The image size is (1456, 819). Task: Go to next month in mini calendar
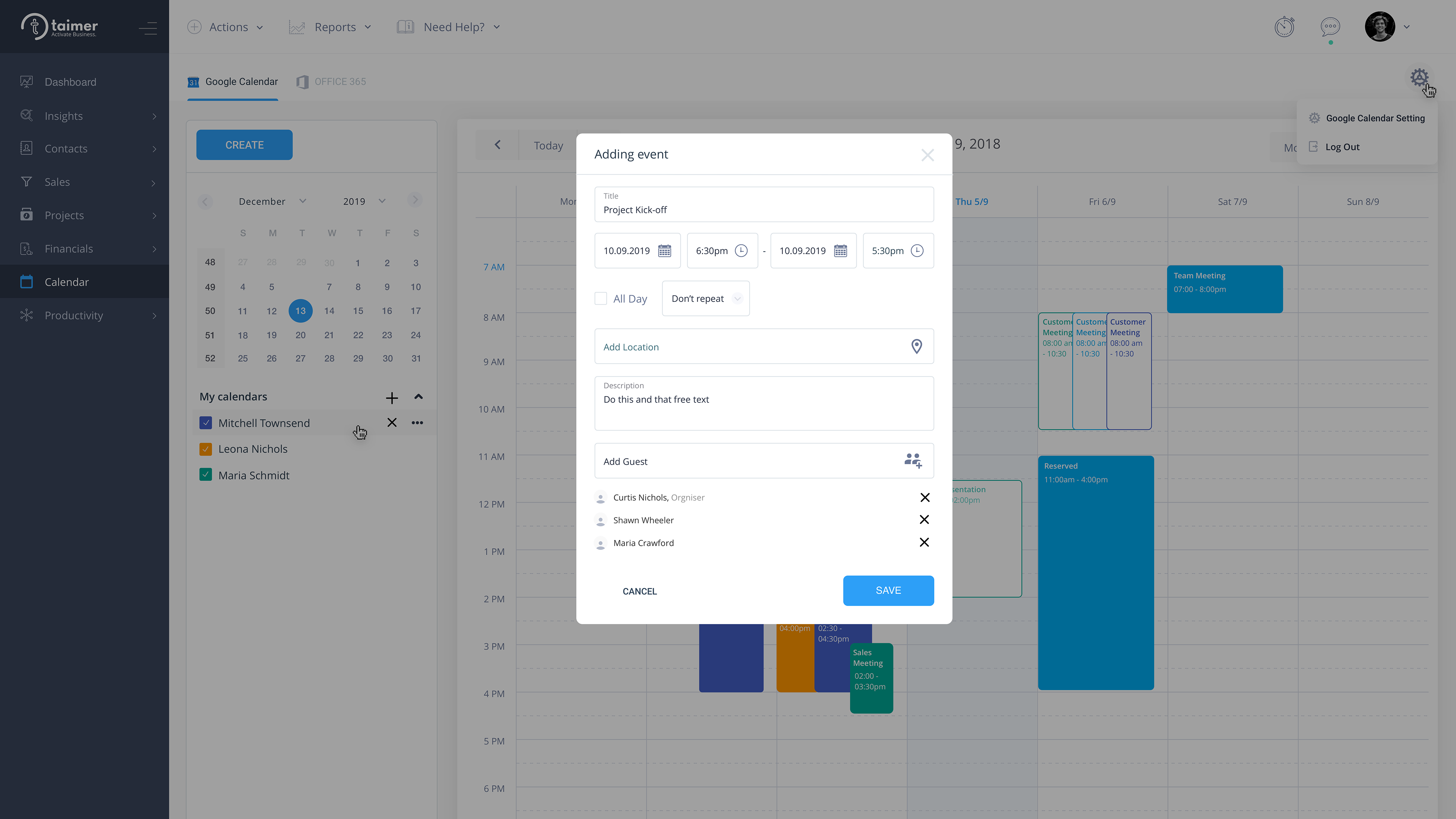[x=415, y=200]
